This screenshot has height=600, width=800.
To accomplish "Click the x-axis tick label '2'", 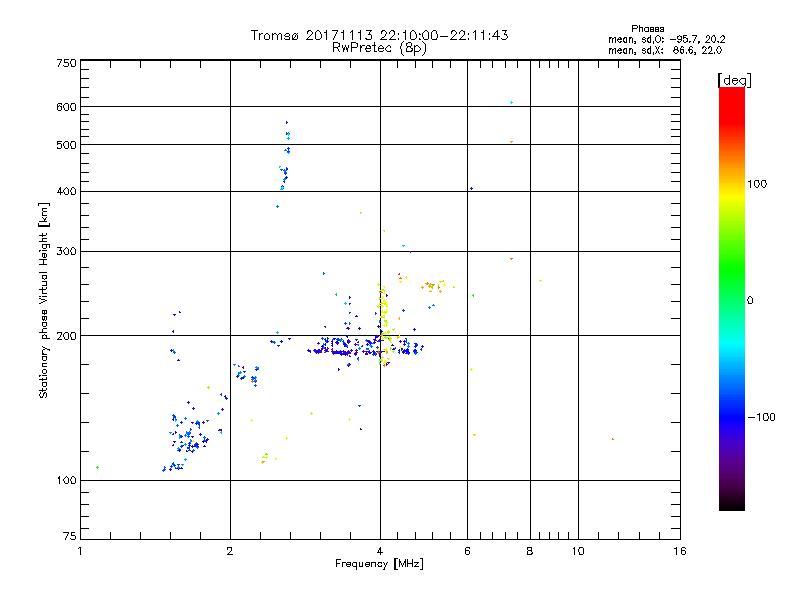I will tap(230, 551).
